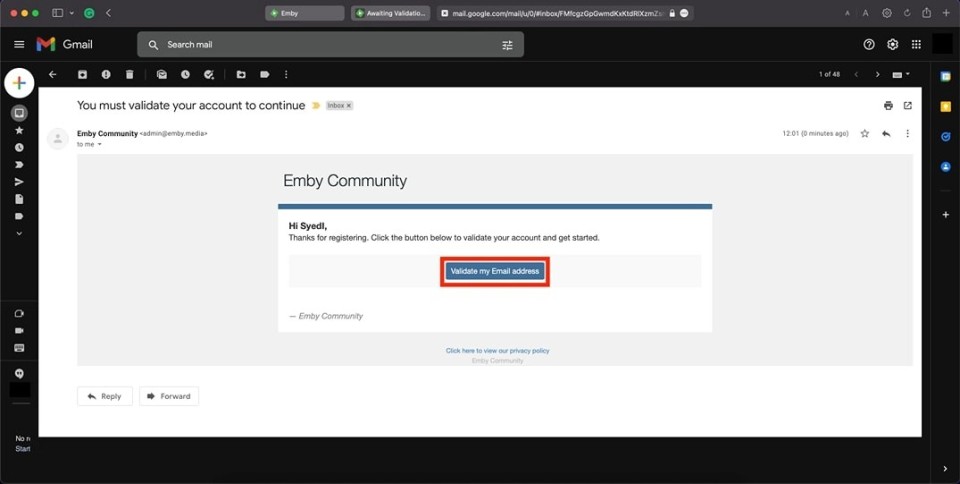Open email in new window
Viewport: 960px width, 484px height.
[907, 105]
